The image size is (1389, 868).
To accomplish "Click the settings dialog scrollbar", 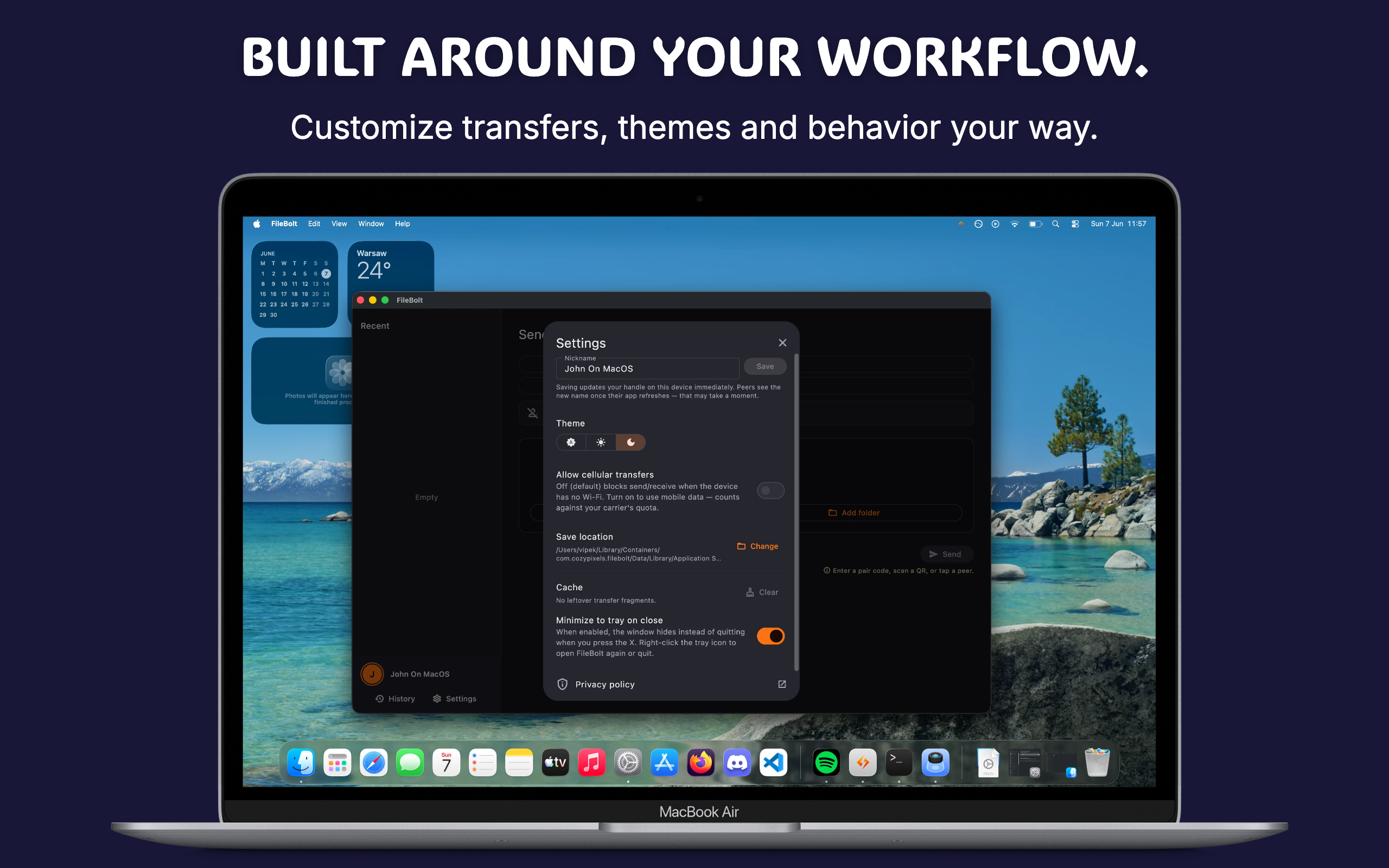I will click(796, 512).
